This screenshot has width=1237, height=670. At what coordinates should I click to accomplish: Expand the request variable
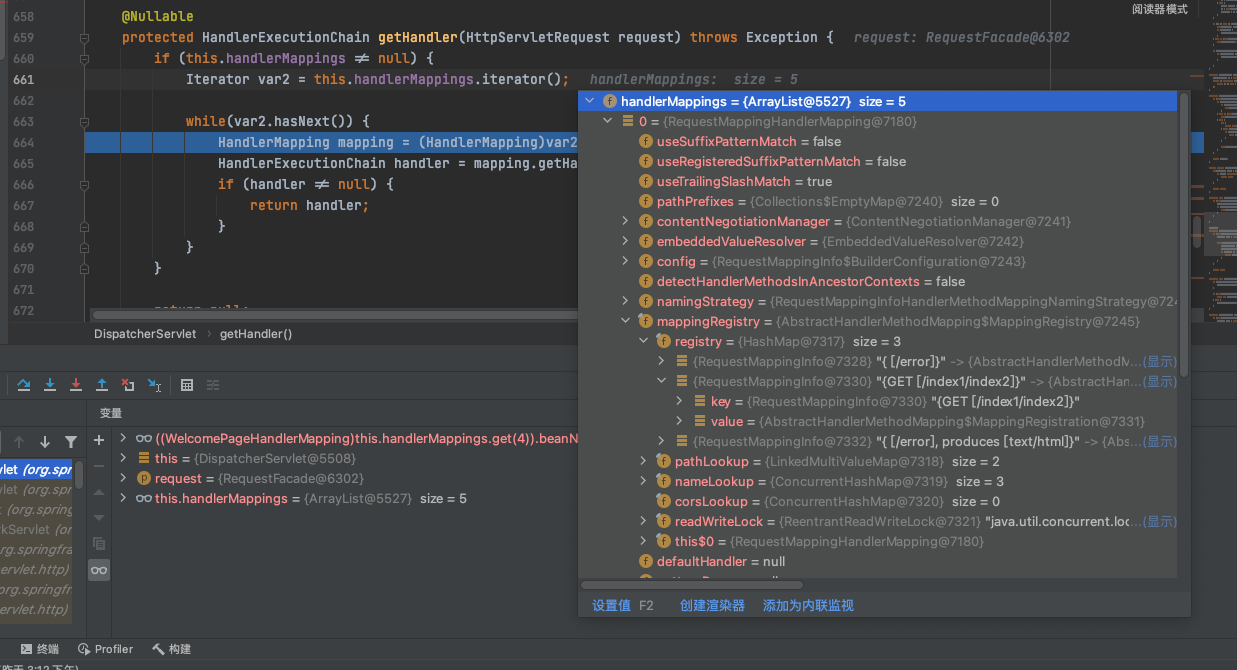coord(123,478)
